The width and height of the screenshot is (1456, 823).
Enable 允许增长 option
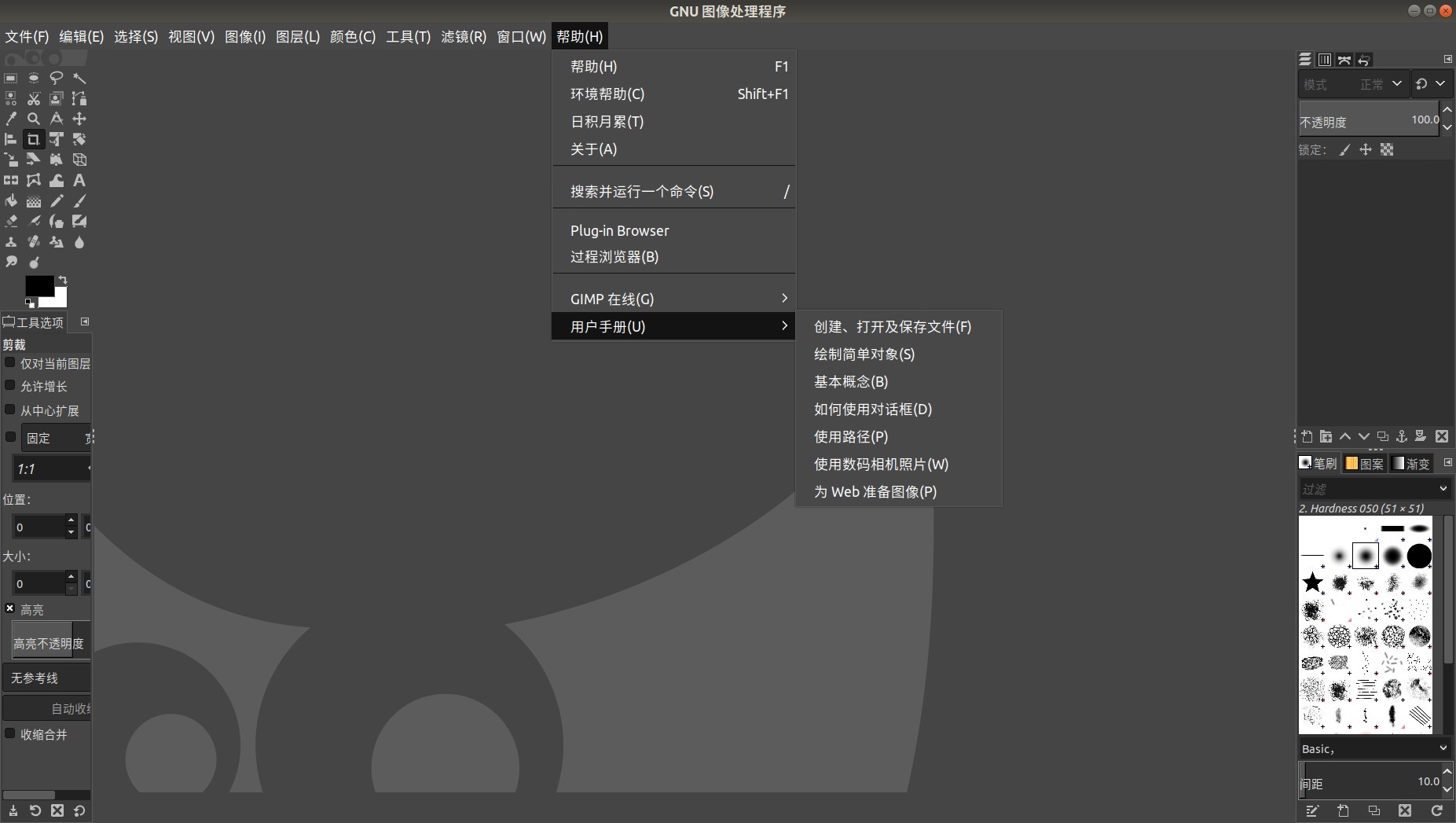[x=10, y=385]
